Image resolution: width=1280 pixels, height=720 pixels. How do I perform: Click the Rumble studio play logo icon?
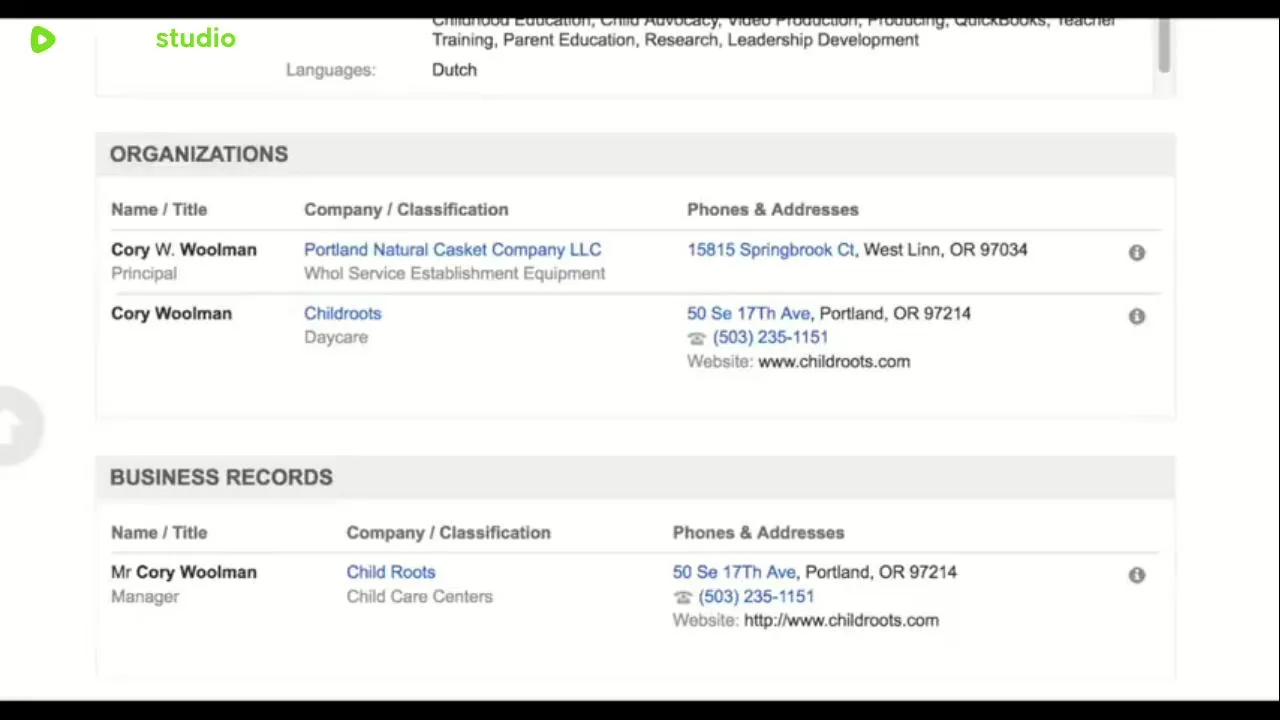42,40
